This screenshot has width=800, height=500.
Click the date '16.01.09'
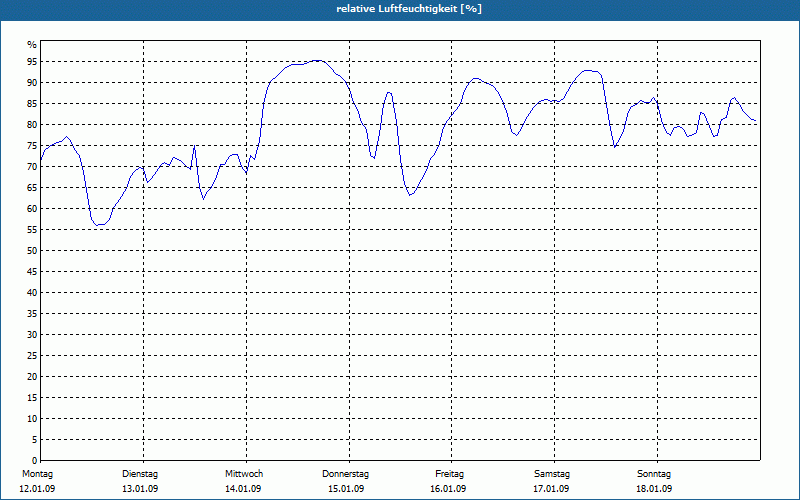[448, 489]
